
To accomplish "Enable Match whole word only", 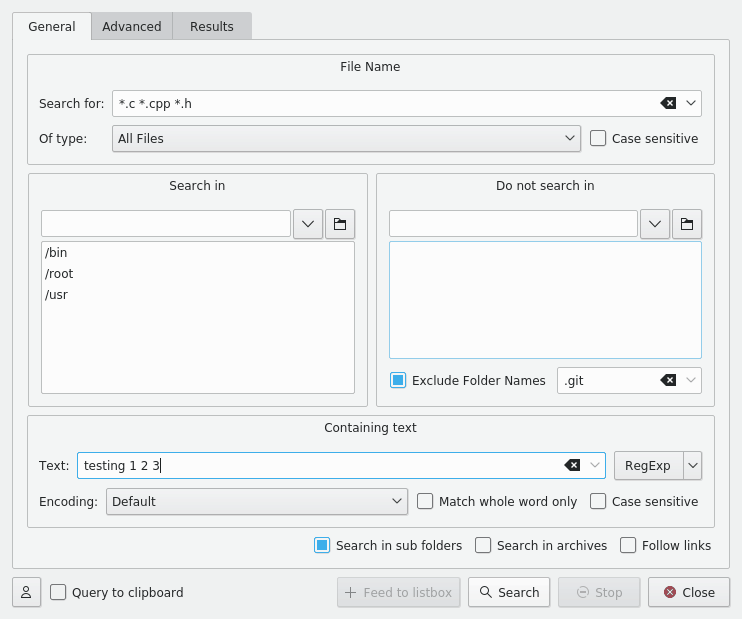I will [x=425, y=501].
